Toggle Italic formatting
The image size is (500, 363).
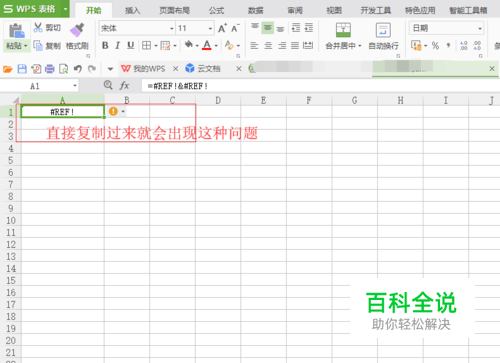coord(117,45)
